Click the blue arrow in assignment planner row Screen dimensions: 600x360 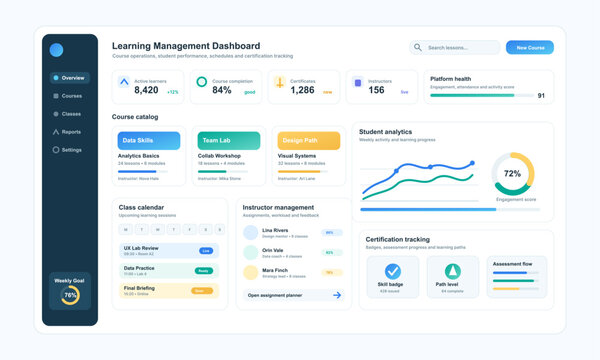(x=337, y=295)
